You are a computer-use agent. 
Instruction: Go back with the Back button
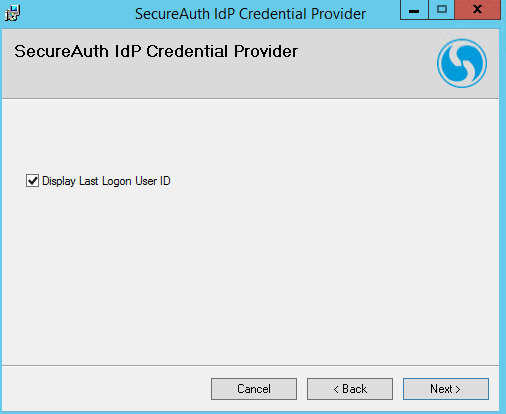(350, 389)
